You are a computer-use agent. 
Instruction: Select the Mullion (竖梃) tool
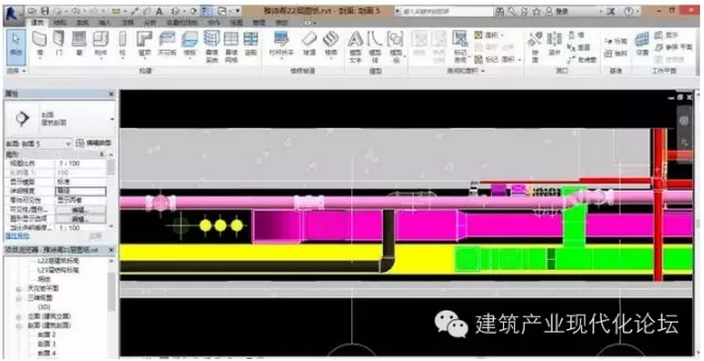(251, 44)
